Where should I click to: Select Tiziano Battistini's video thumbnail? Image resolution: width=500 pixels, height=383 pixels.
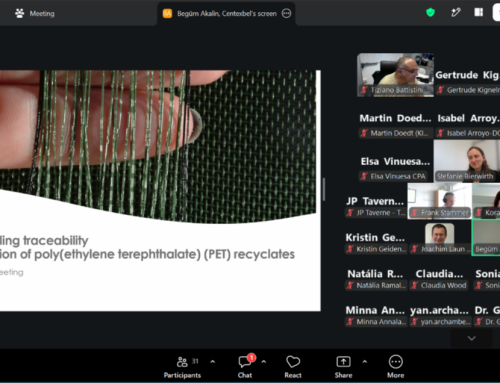(396, 75)
